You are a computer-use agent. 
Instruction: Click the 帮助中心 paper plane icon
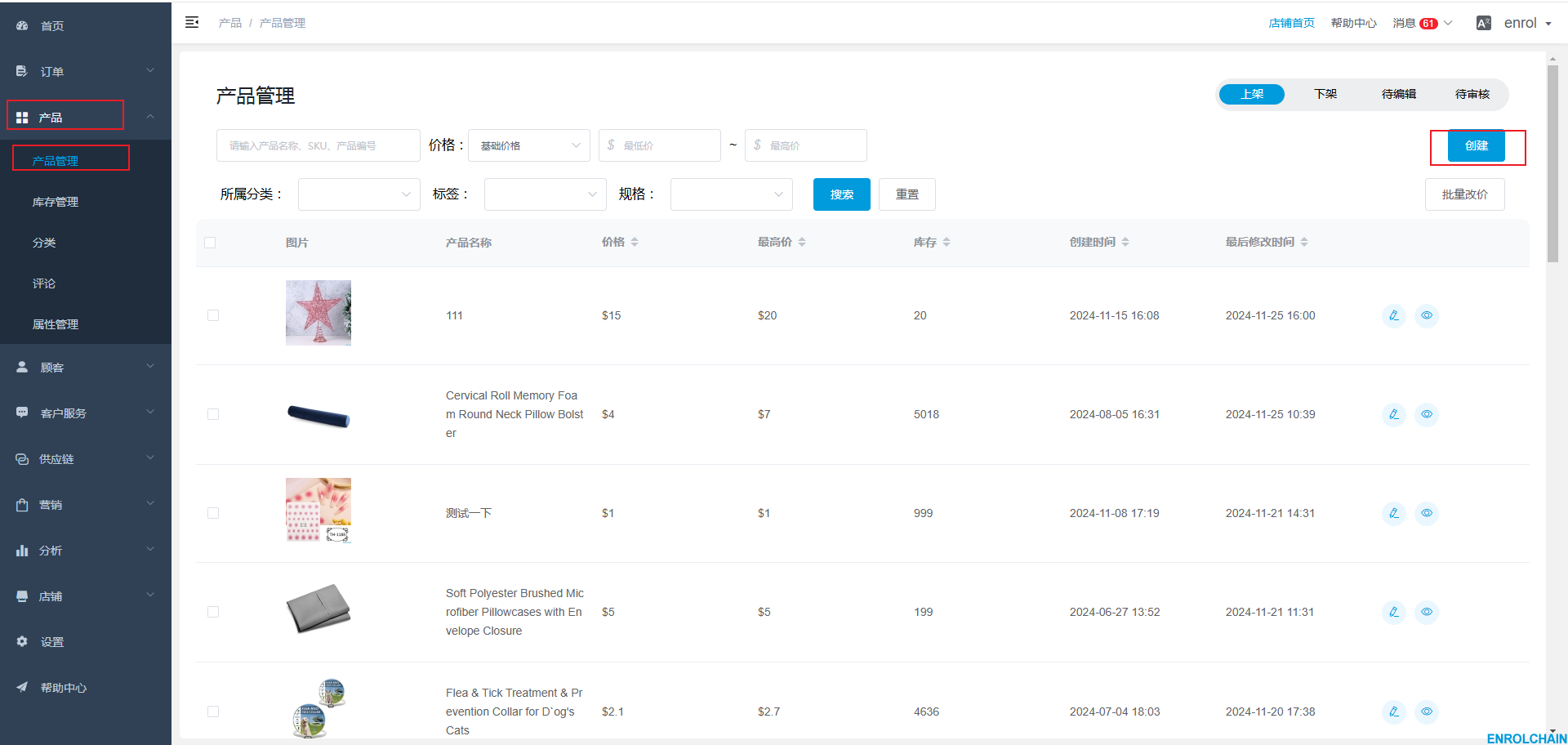click(x=22, y=688)
